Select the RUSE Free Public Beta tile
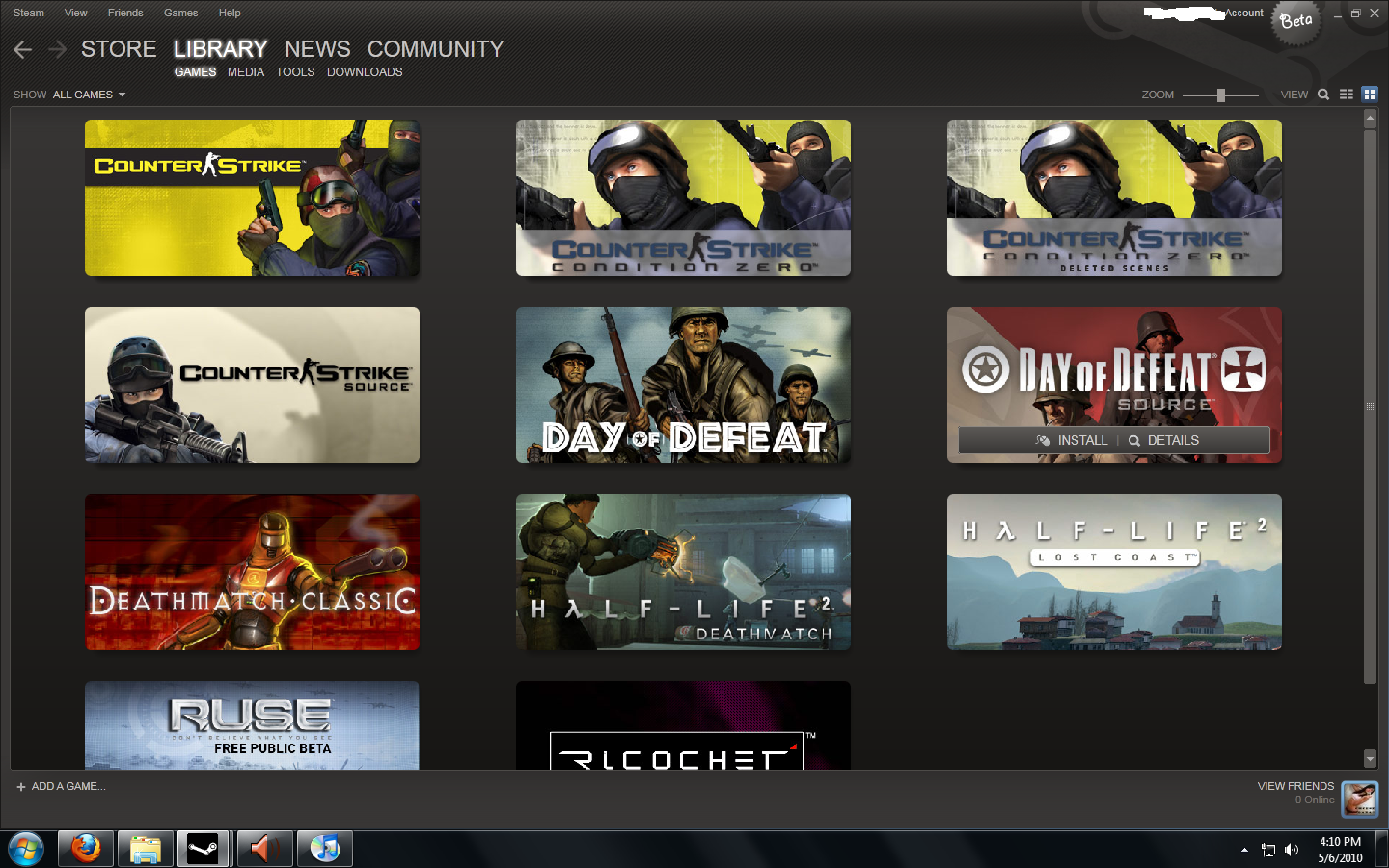Image resolution: width=1389 pixels, height=868 pixels. click(x=252, y=725)
